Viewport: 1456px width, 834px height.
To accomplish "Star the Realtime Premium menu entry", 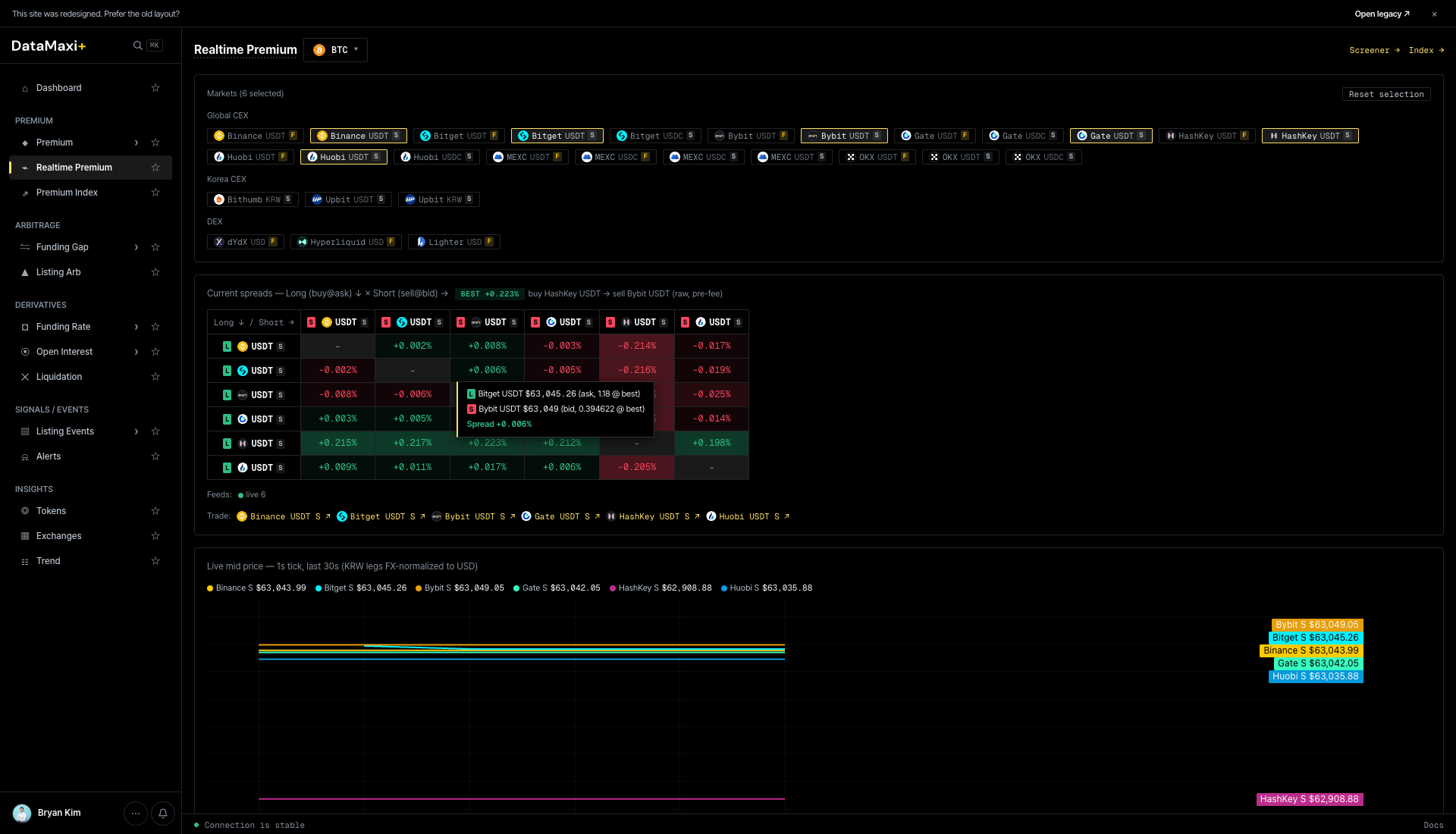I will coord(155,168).
